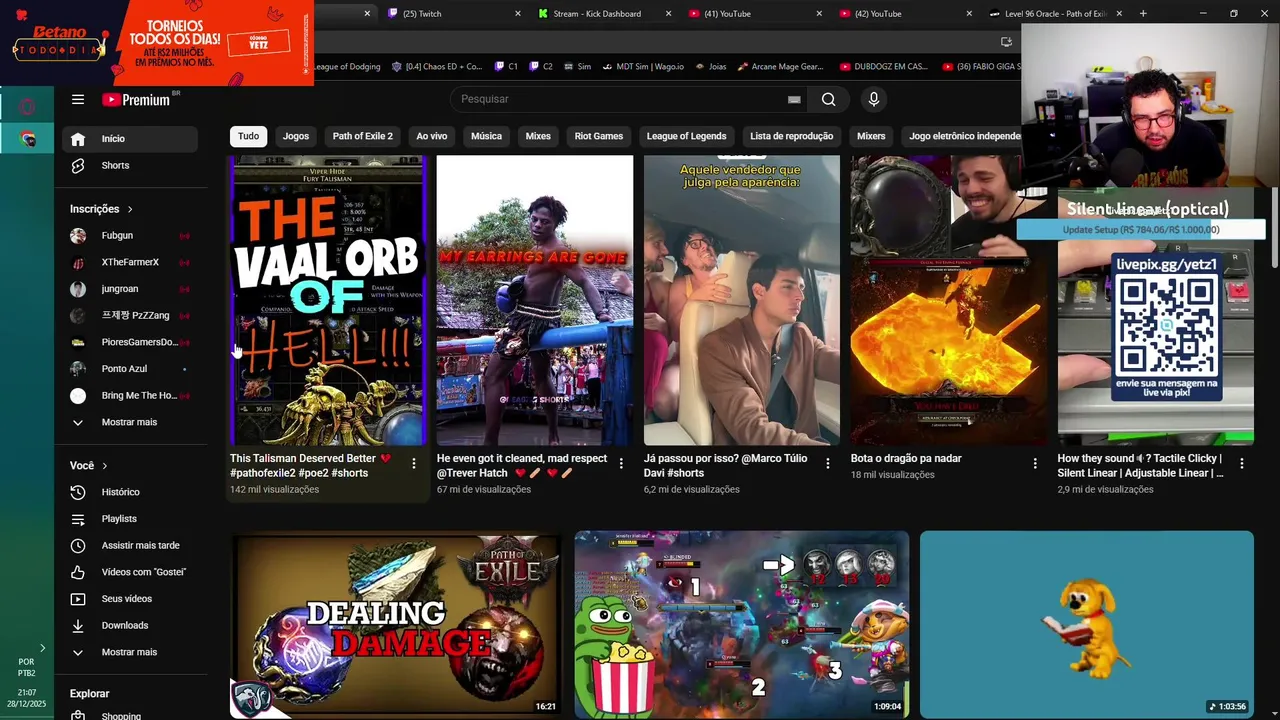Open options menu for 'Já passou por isso' short

coord(828,463)
